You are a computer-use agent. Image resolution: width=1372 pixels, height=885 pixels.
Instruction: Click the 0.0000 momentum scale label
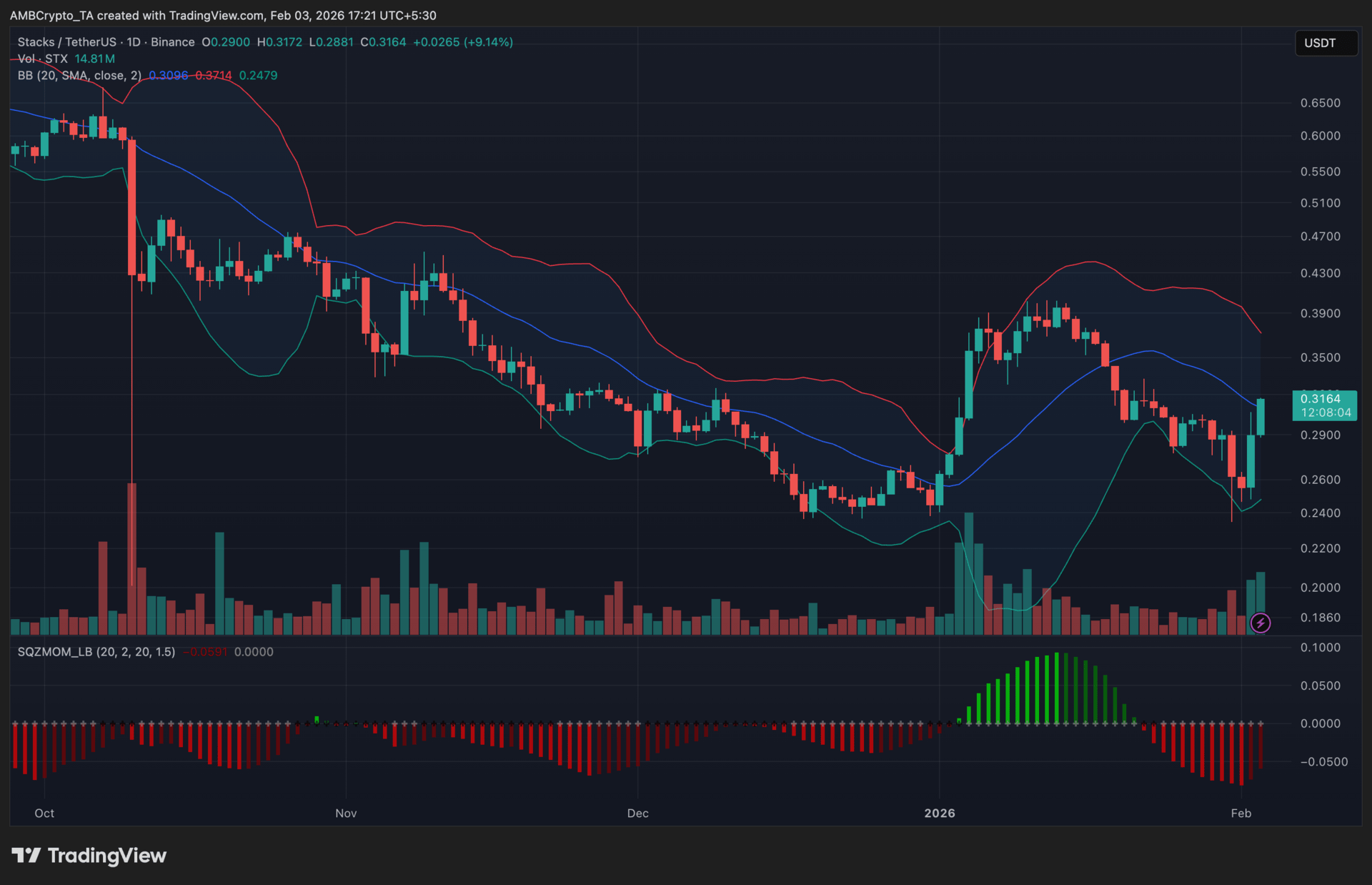point(1320,723)
